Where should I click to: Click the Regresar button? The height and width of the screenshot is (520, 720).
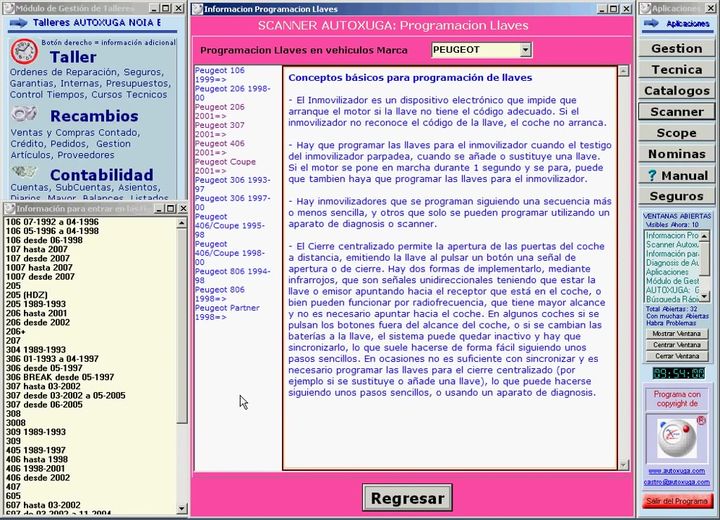tap(407, 498)
